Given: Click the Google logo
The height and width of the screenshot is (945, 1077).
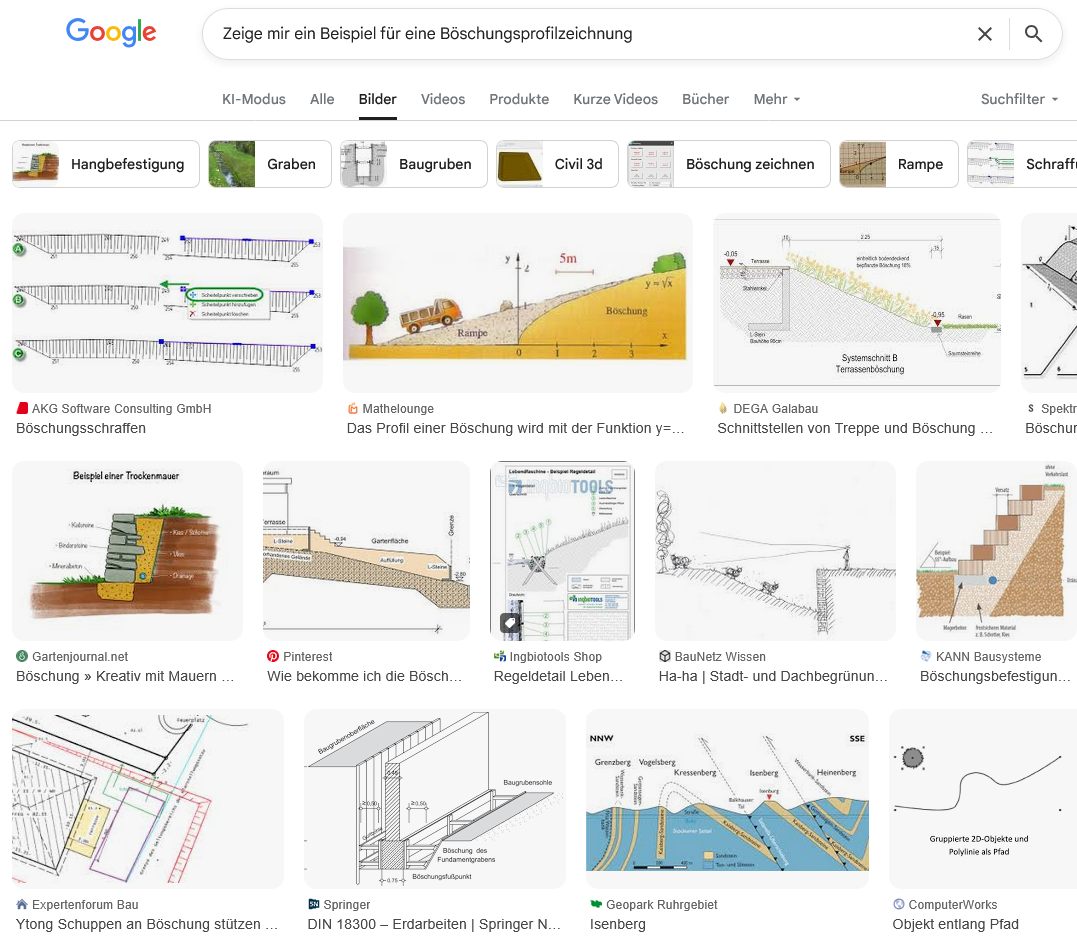Looking at the screenshot, I should click(111, 33).
